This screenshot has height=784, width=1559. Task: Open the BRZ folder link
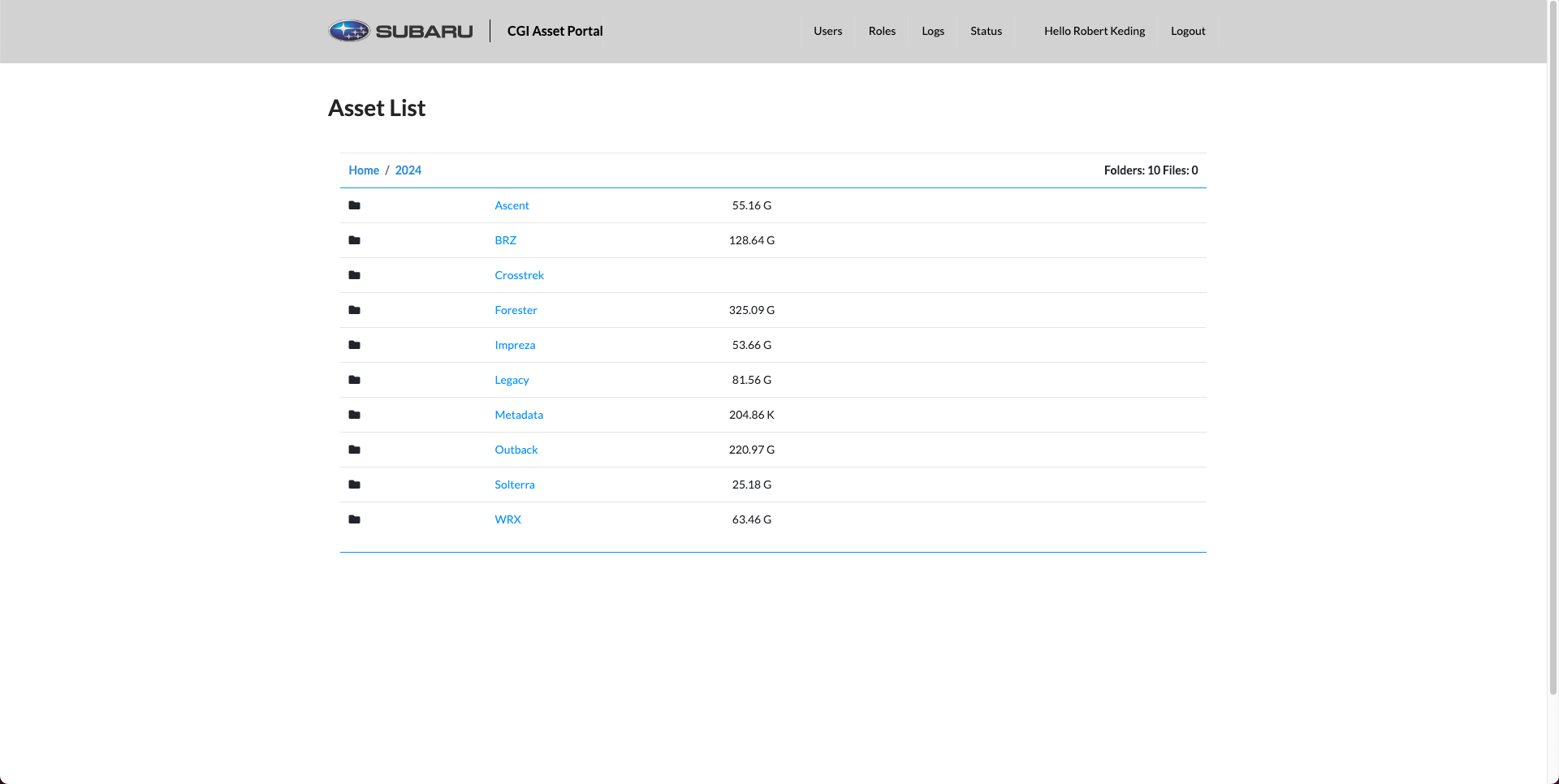(x=505, y=240)
